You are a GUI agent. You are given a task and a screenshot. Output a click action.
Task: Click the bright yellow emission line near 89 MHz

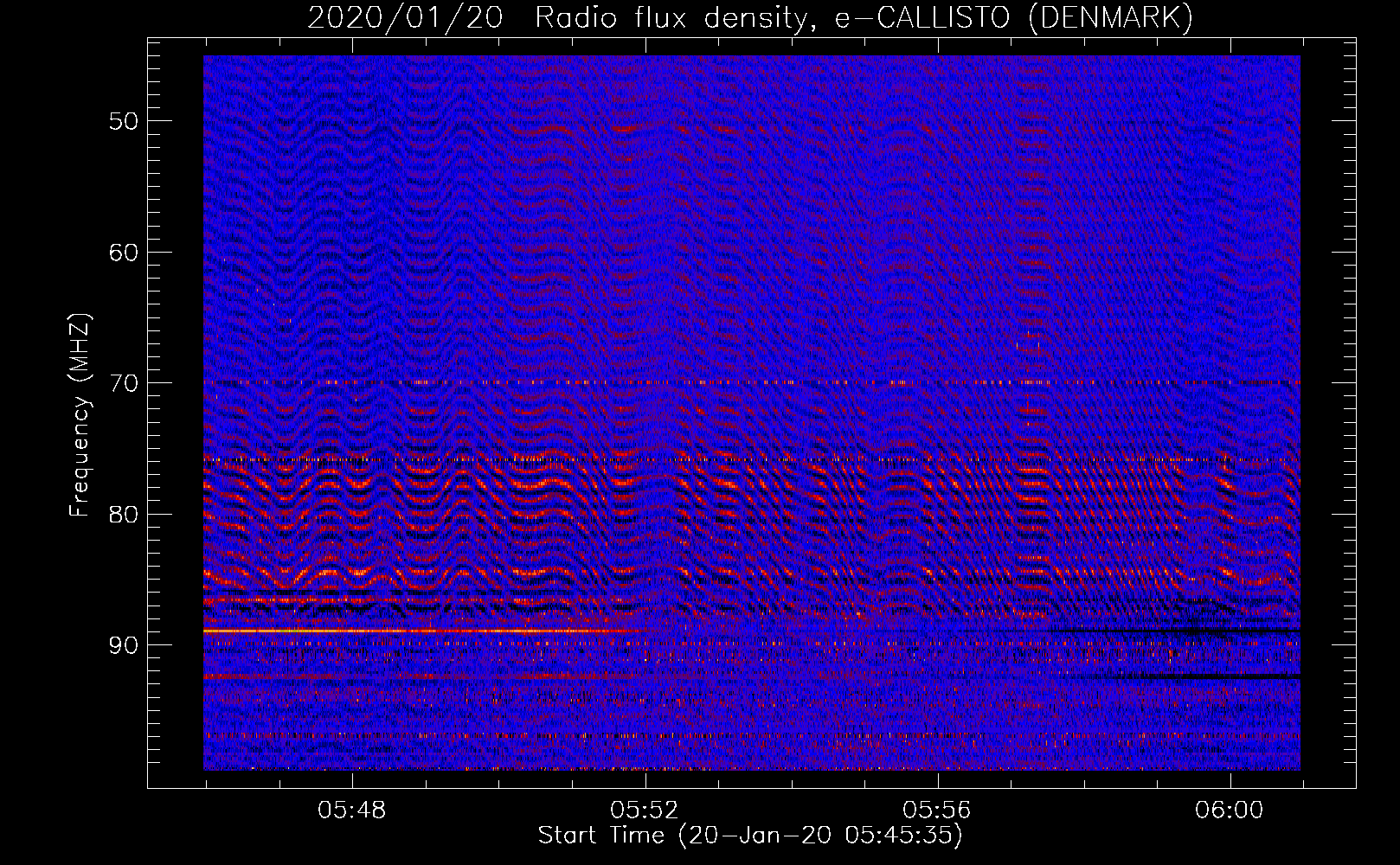pyautogui.click(x=424, y=631)
